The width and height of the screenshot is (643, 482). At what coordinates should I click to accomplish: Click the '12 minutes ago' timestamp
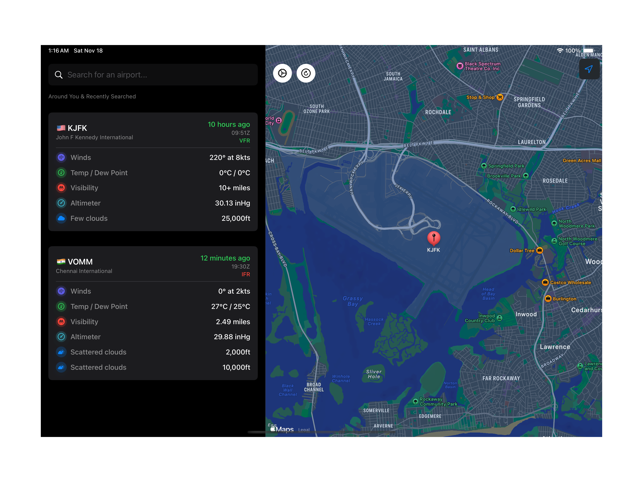pos(225,258)
